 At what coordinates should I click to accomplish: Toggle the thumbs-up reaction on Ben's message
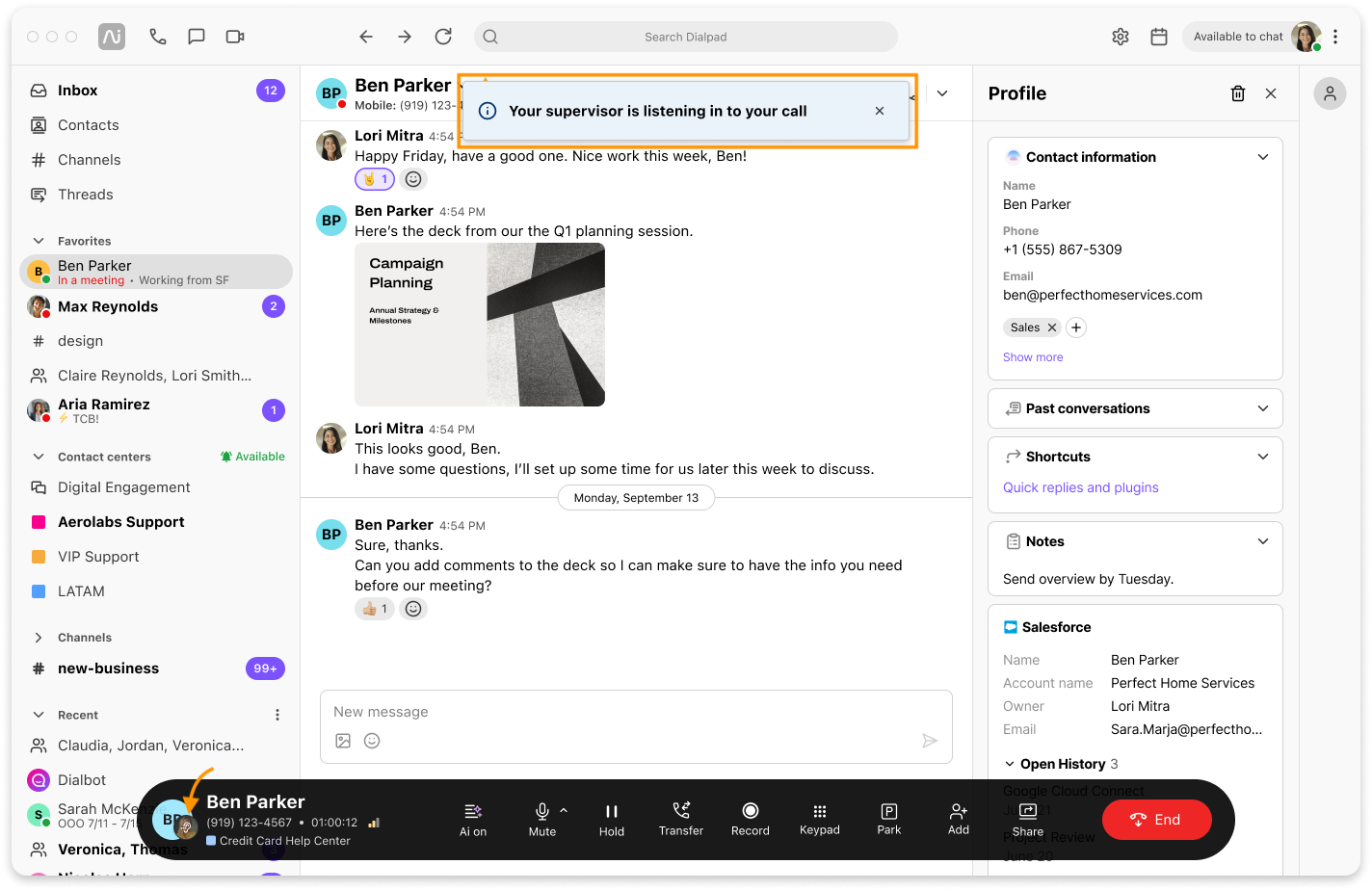pos(375,609)
